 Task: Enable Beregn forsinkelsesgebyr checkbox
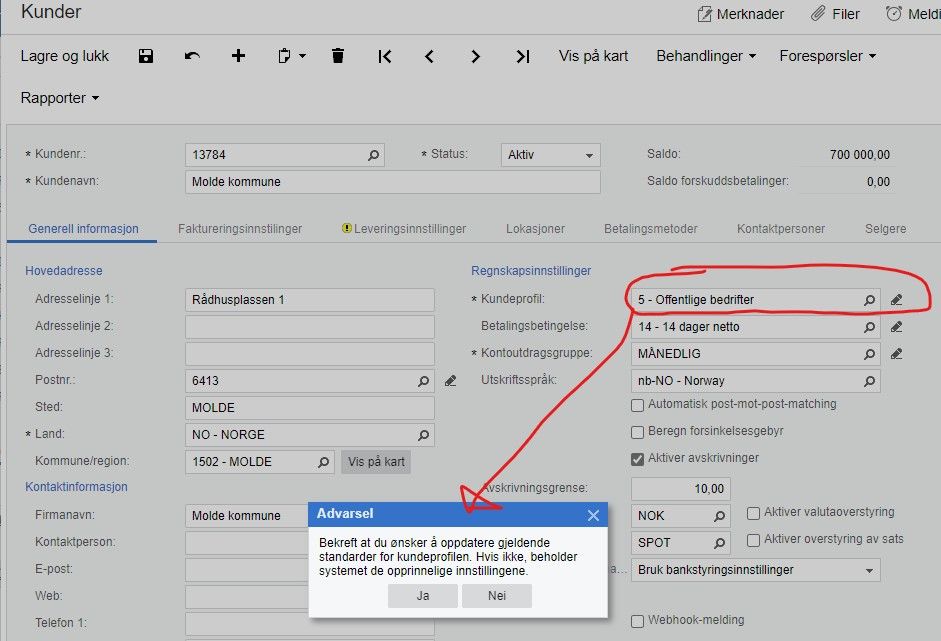(637, 432)
